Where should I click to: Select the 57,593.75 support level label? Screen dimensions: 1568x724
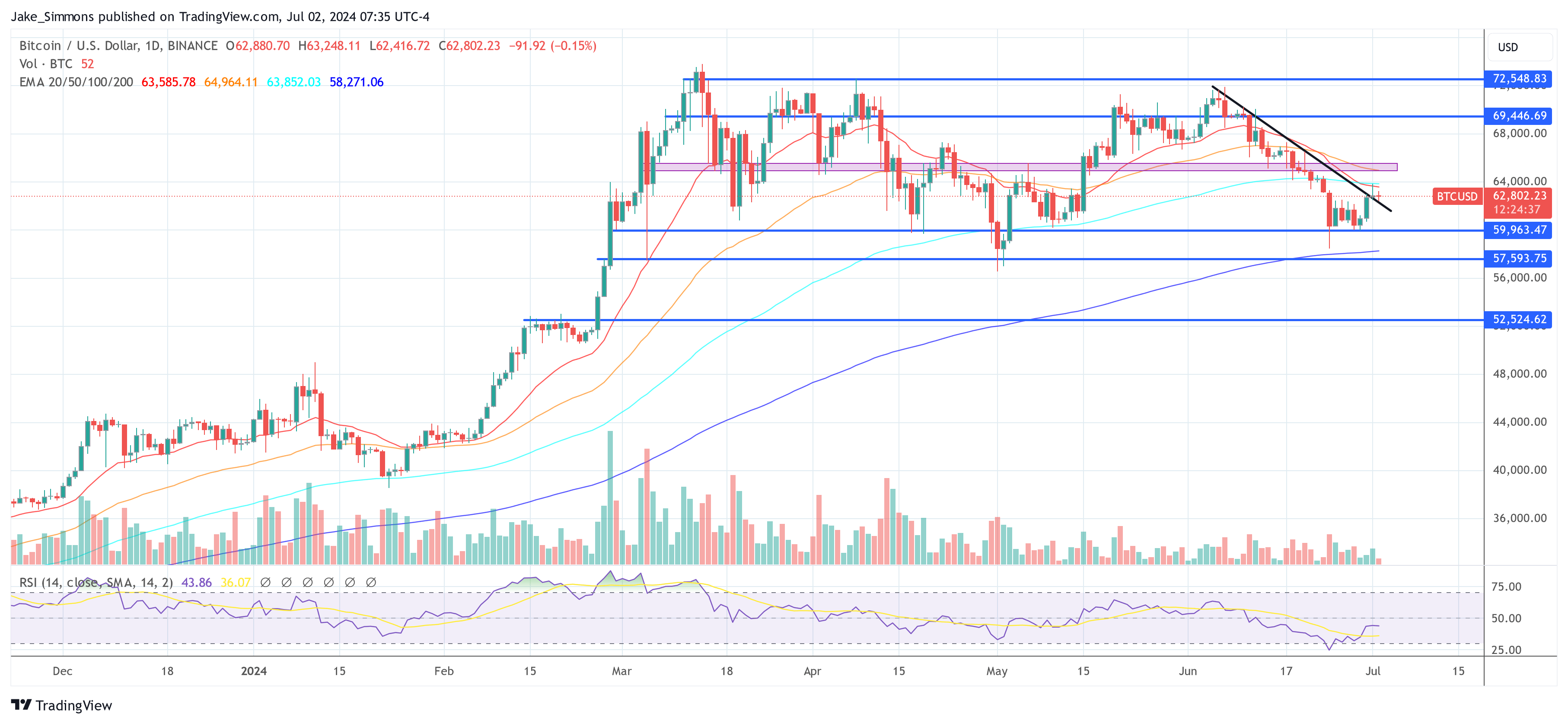click(1519, 259)
